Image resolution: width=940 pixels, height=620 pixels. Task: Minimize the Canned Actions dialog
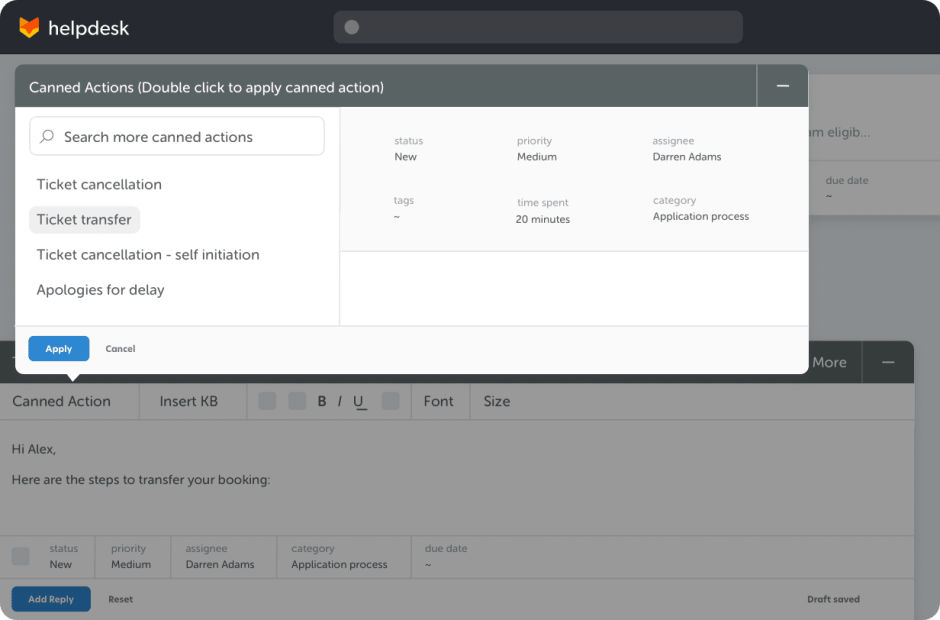782,87
